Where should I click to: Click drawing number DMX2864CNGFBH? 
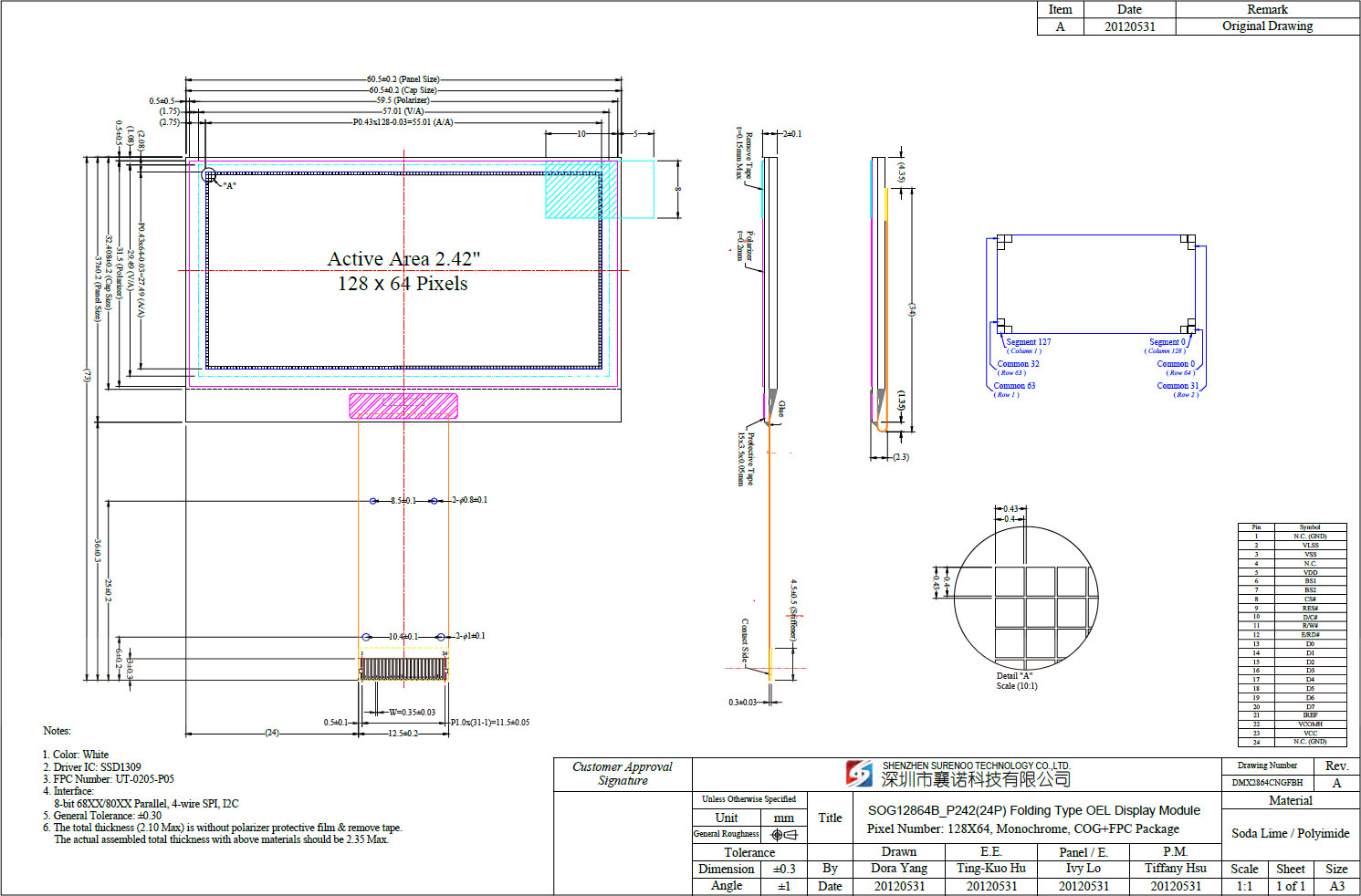1266,783
